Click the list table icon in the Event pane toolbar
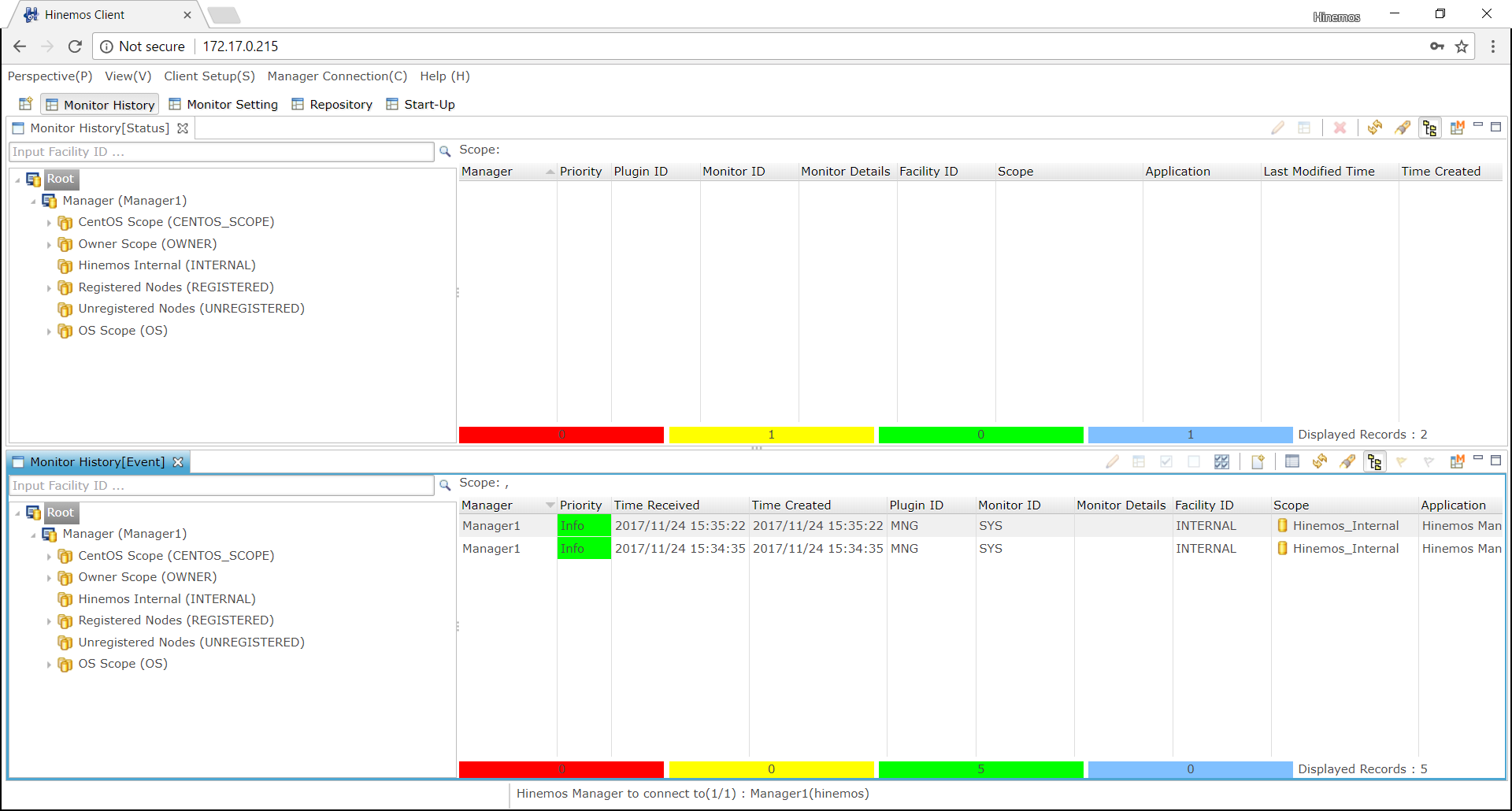Screen dimensions: 1512x811 point(1292,461)
